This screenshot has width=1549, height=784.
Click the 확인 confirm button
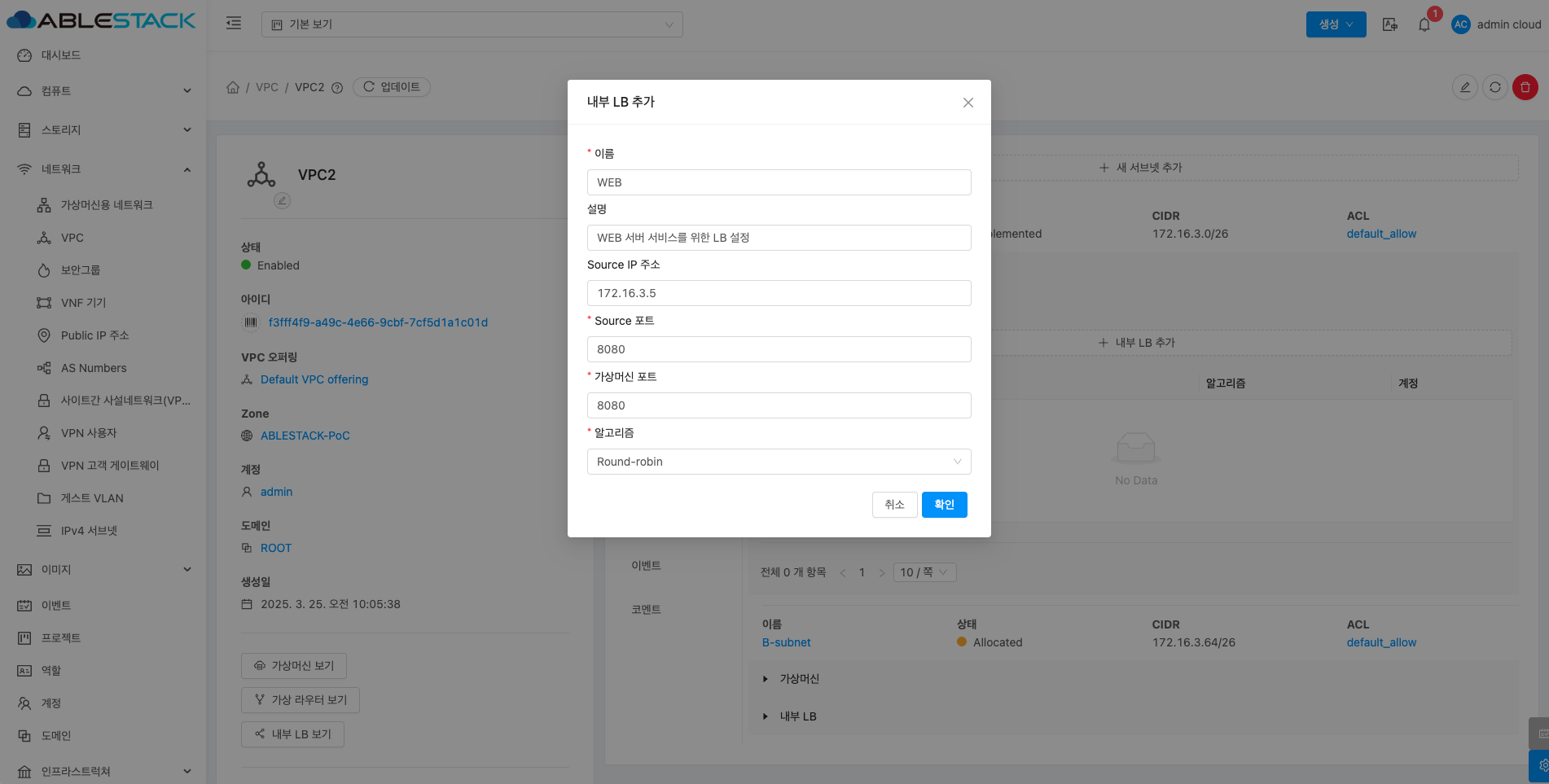pos(945,505)
